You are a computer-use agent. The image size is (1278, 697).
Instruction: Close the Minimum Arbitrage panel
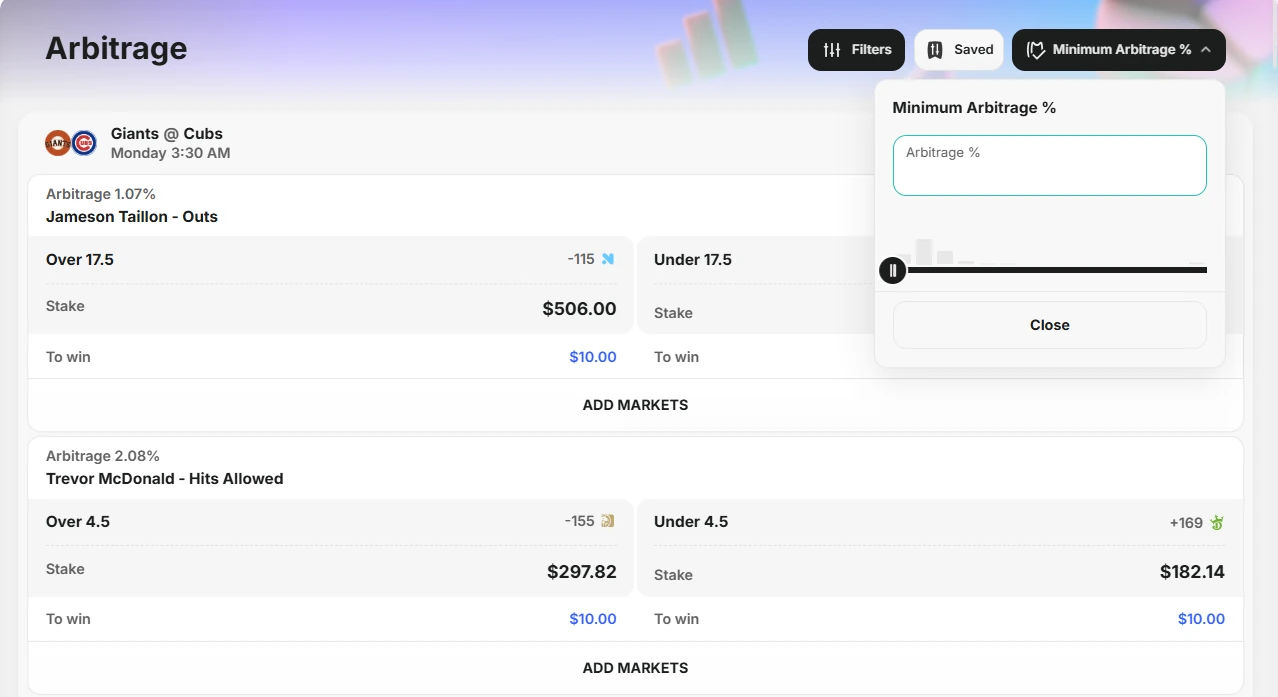pos(1050,325)
